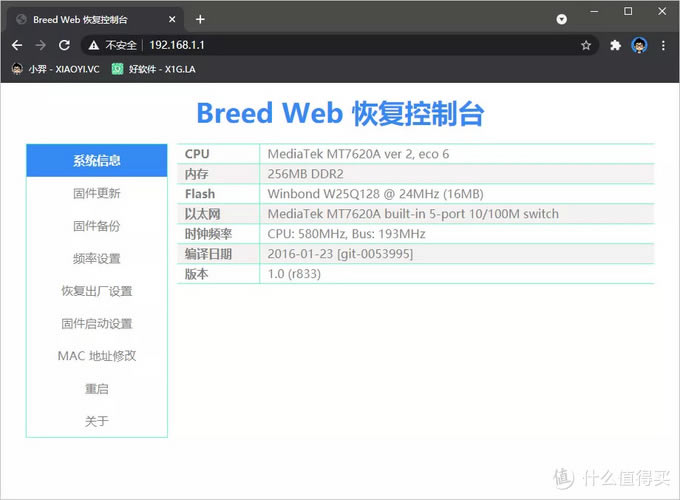The width and height of the screenshot is (680, 500).
Task: Click the Flash row label
Action: (x=200, y=194)
